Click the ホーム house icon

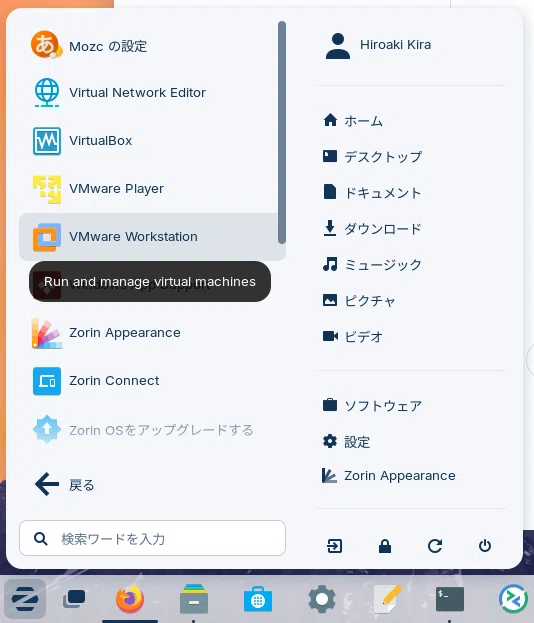(x=330, y=120)
